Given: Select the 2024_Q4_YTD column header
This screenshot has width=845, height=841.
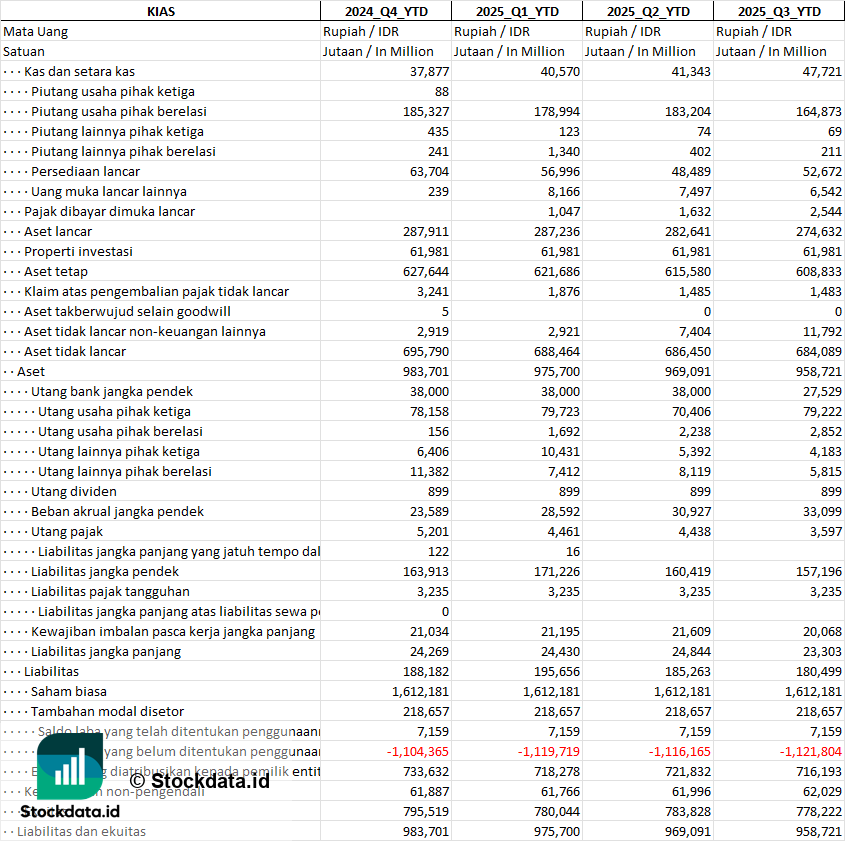Looking at the screenshot, I should click(386, 11).
